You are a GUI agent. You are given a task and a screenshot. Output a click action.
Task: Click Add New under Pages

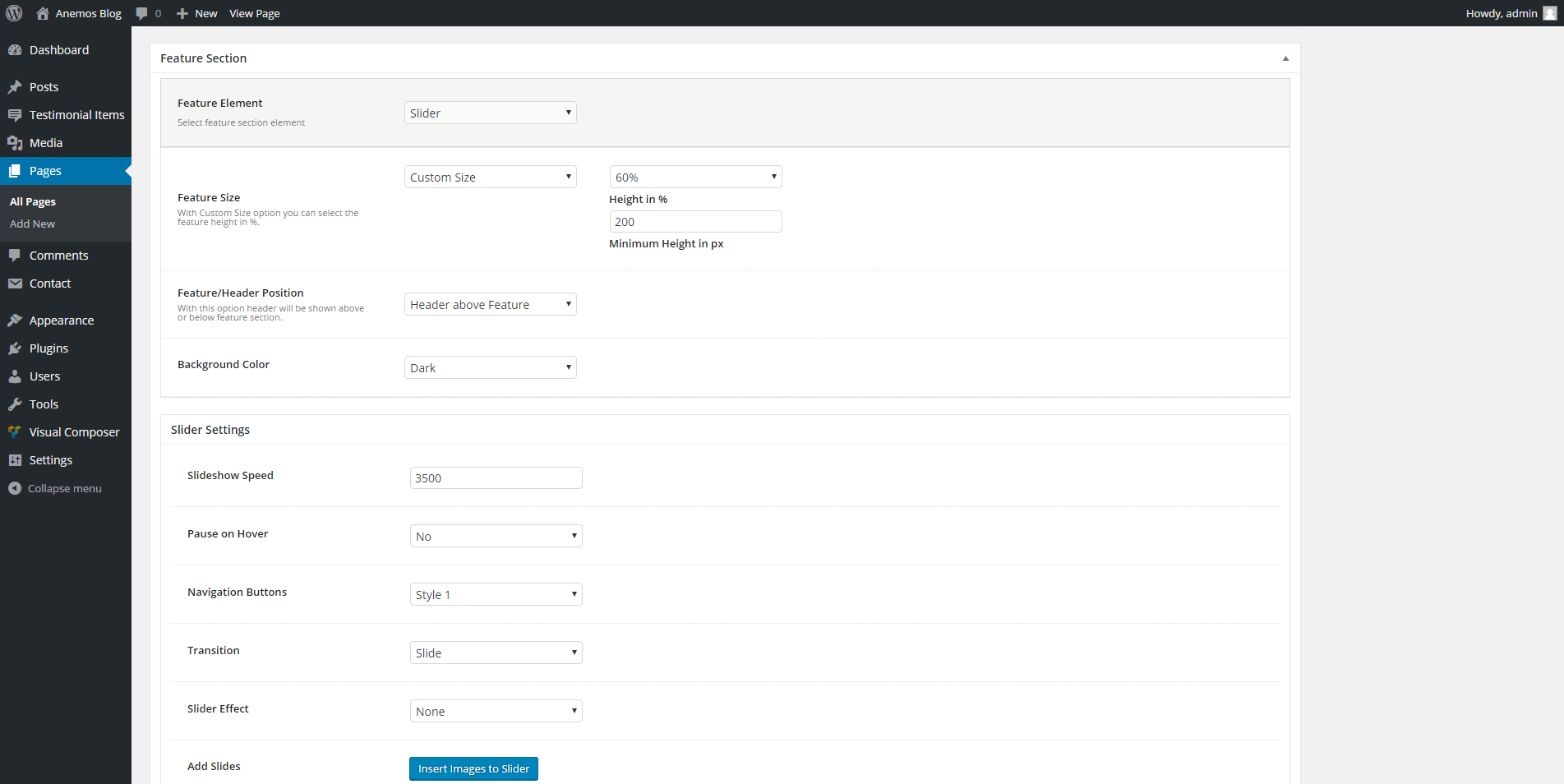coord(33,224)
